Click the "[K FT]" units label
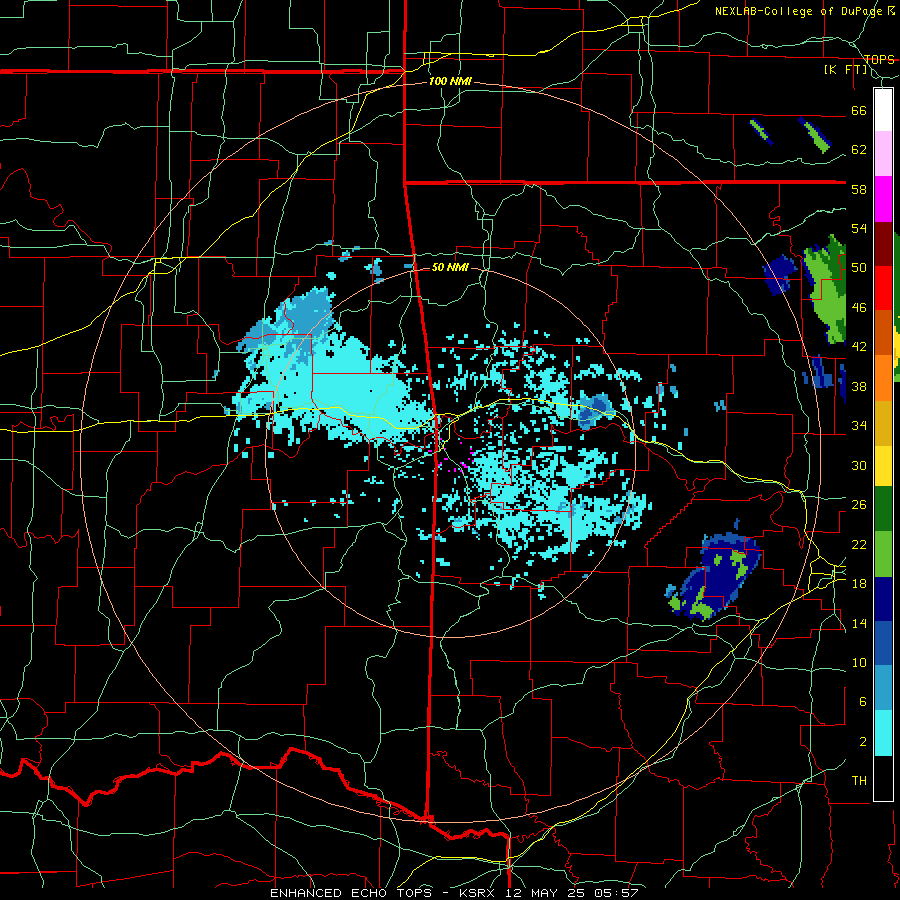This screenshot has height=900, width=900. coord(845,69)
